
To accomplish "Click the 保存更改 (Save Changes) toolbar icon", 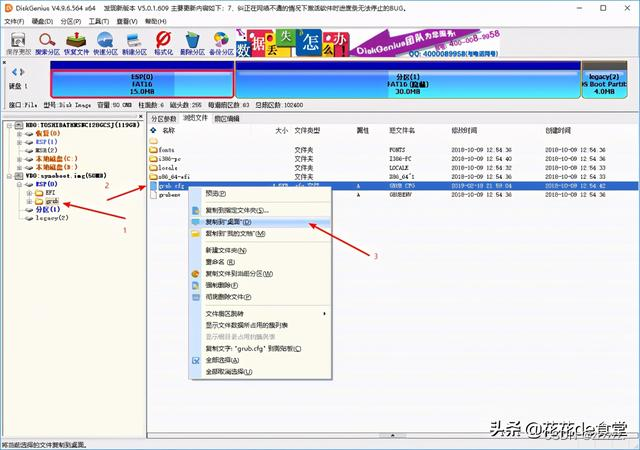I will (18, 43).
